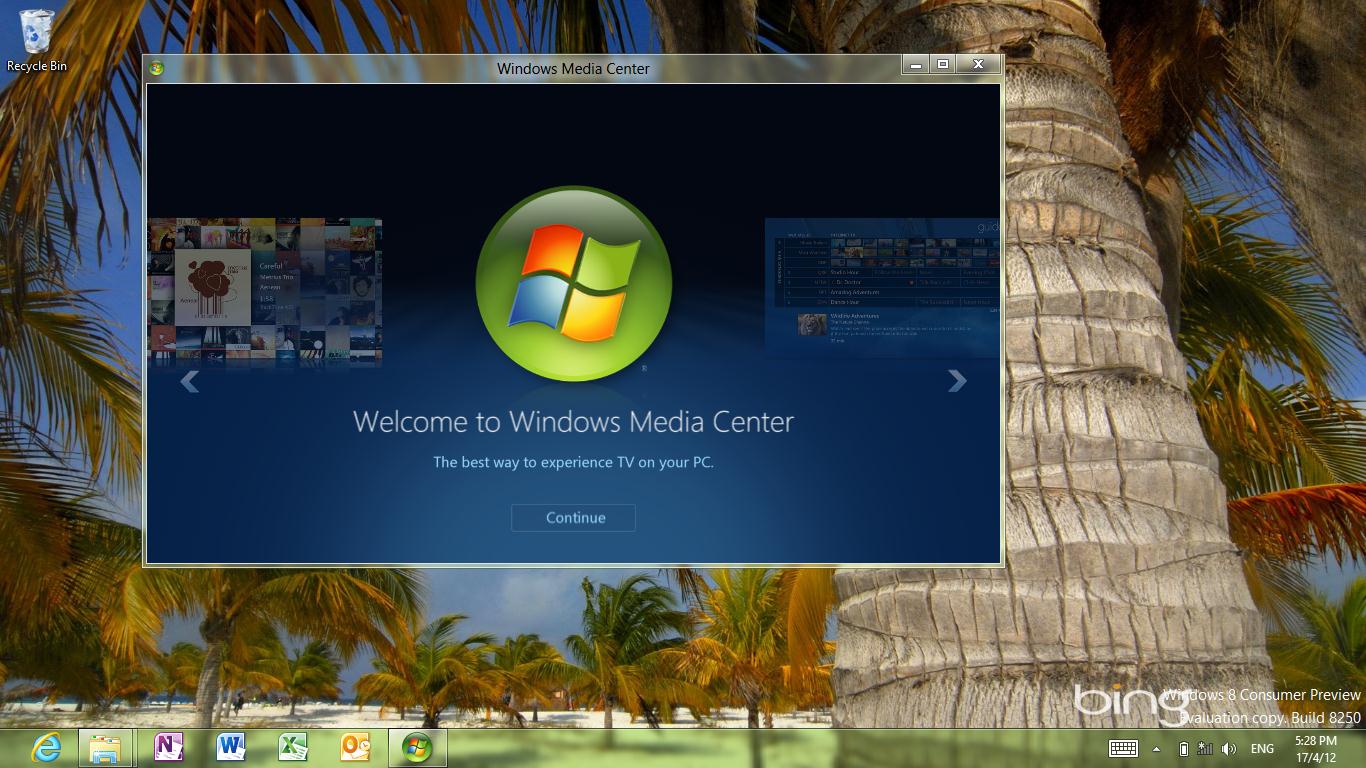This screenshot has width=1366, height=768.
Task: Open the touch keyboard from the system tray
Action: (1123, 748)
